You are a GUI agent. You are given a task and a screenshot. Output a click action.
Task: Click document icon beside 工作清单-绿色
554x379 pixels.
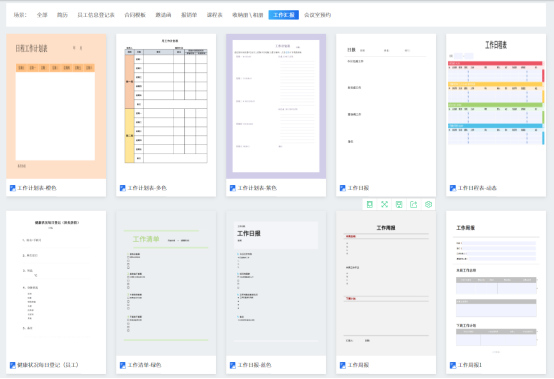[x=123, y=365]
